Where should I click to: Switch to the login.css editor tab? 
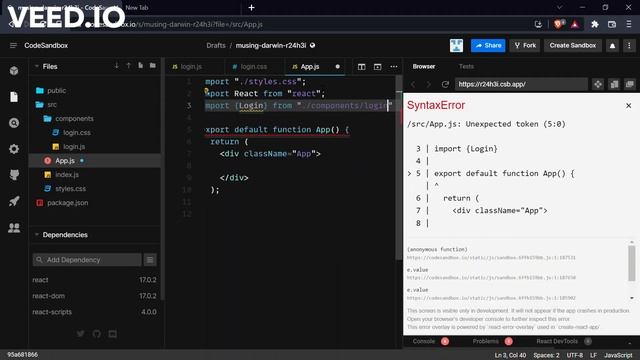point(254,67)
